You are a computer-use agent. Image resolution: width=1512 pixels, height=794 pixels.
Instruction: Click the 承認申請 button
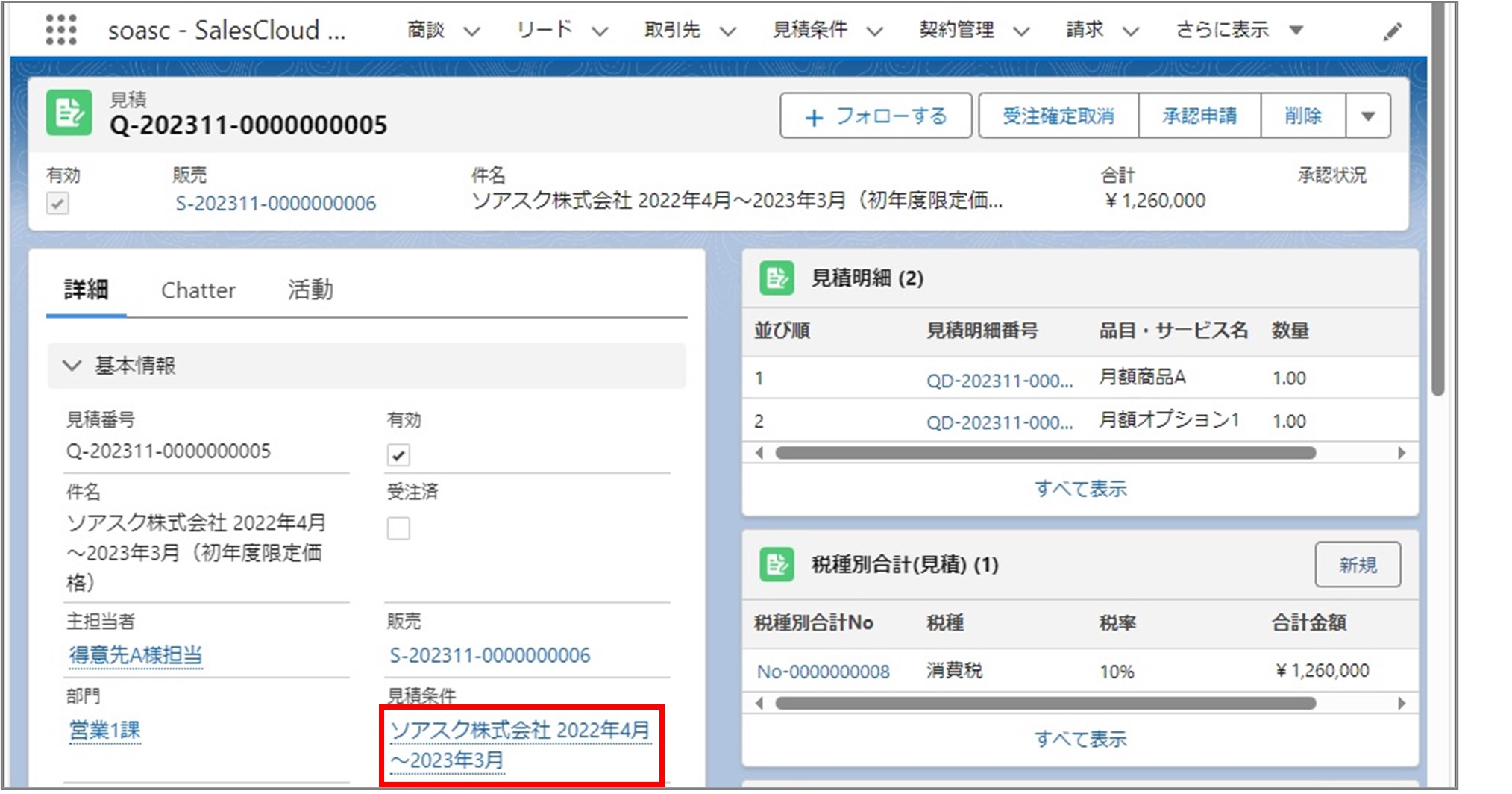coord(1199,116)
